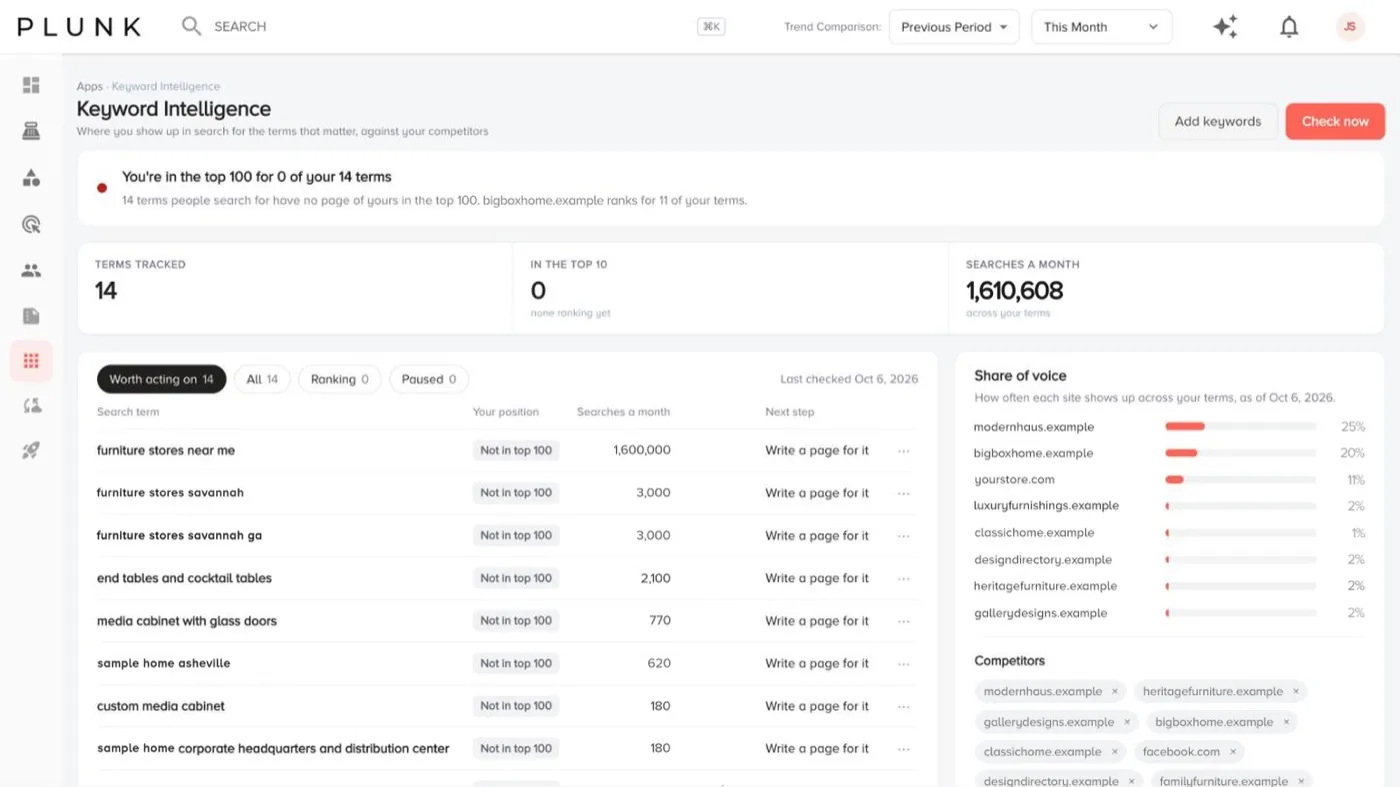Click the rocket icon in the sidebar

tap(31, 451)
